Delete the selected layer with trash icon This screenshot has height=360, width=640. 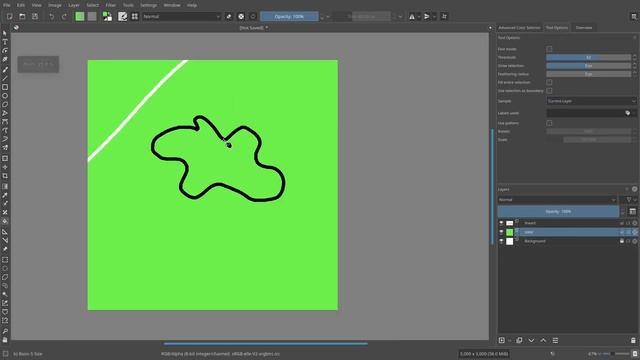tap(633, 340)
